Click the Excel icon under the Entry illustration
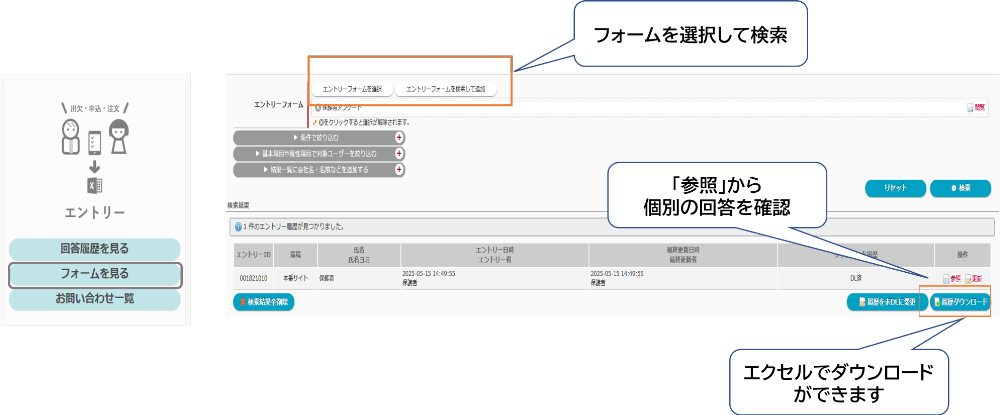The width and height of the screenshot is (1000, 415). [x=95, y=185]
